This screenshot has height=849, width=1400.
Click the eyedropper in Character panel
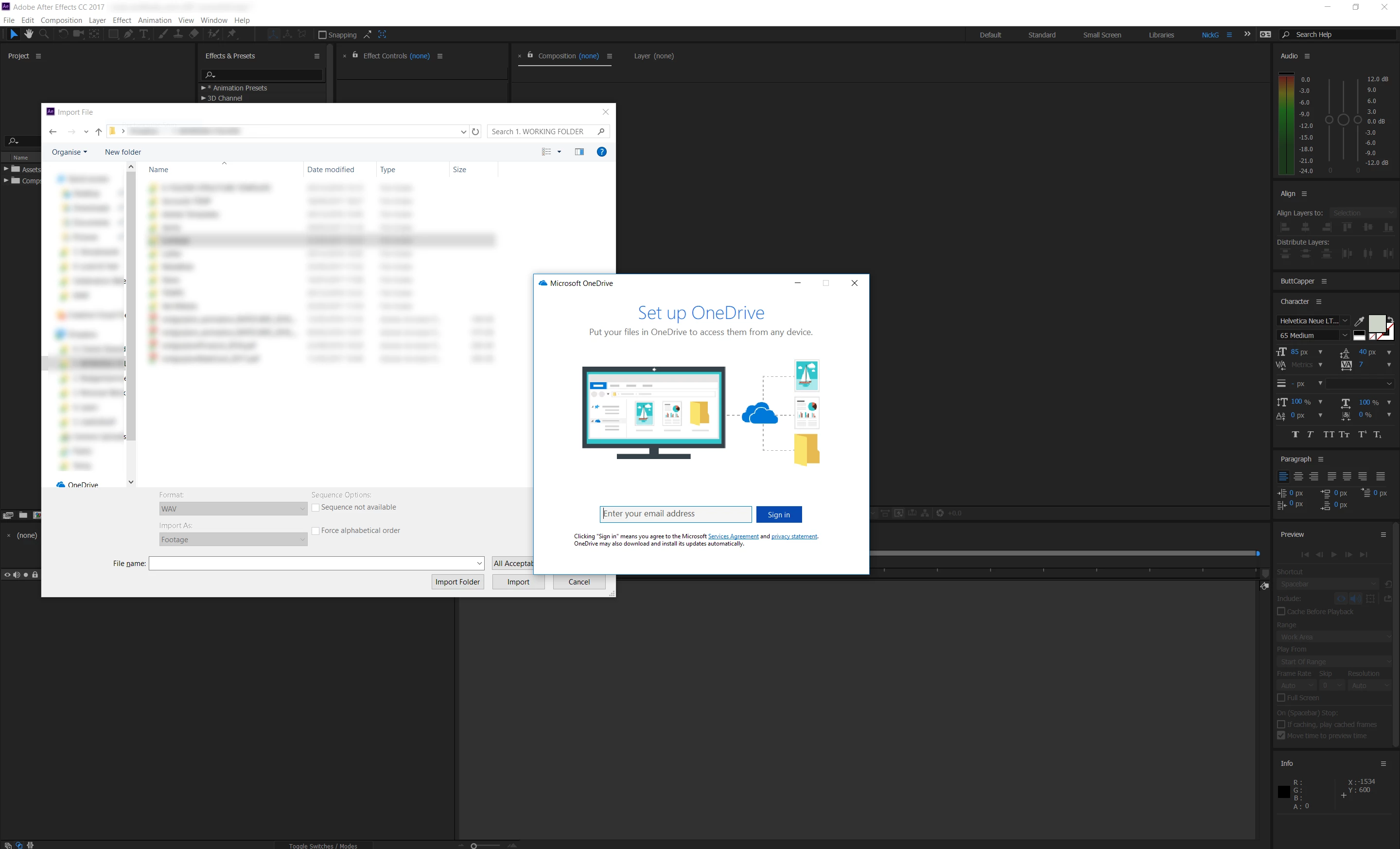click(x=1359, y=321)
